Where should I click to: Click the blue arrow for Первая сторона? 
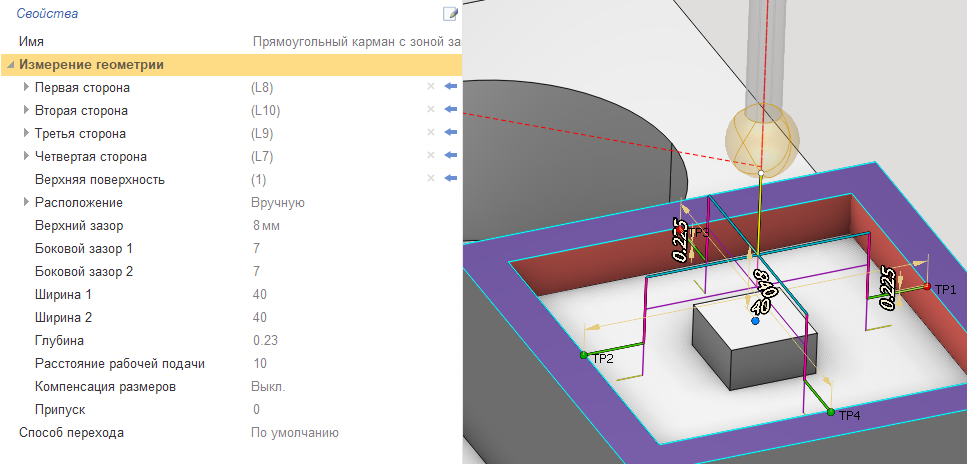450,87
